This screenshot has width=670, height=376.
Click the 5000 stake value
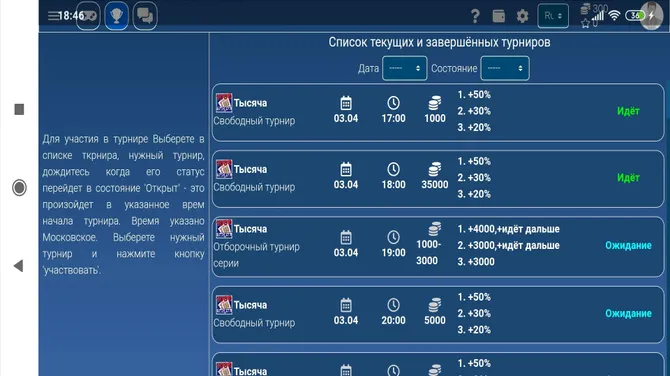(435, 320)
